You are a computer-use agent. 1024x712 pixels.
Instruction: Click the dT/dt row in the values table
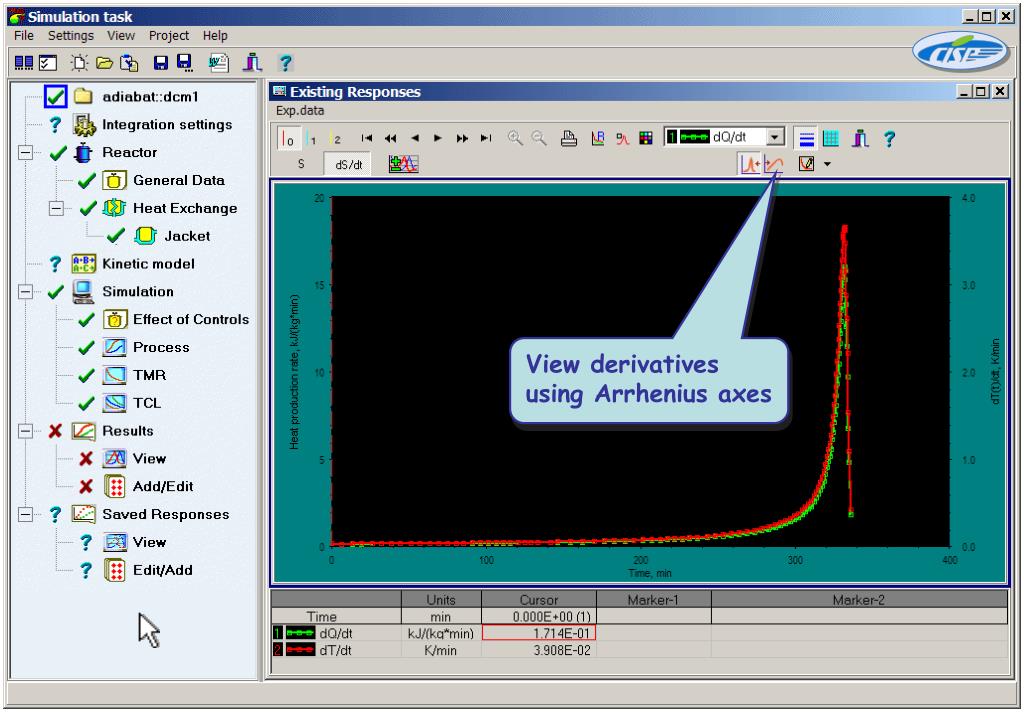click(x=640, y=650)
